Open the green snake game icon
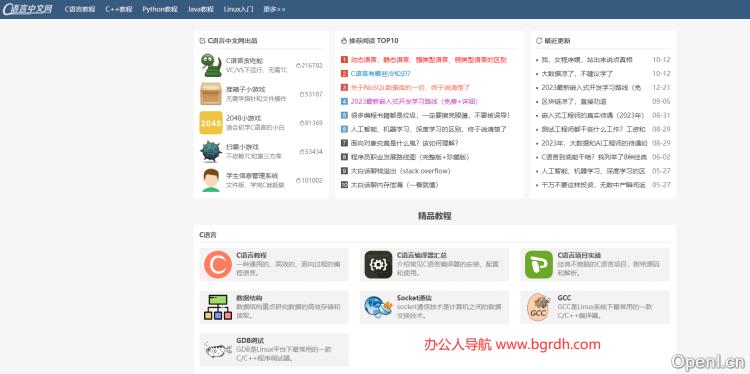 pyautogui.click(x=210, y=65)
